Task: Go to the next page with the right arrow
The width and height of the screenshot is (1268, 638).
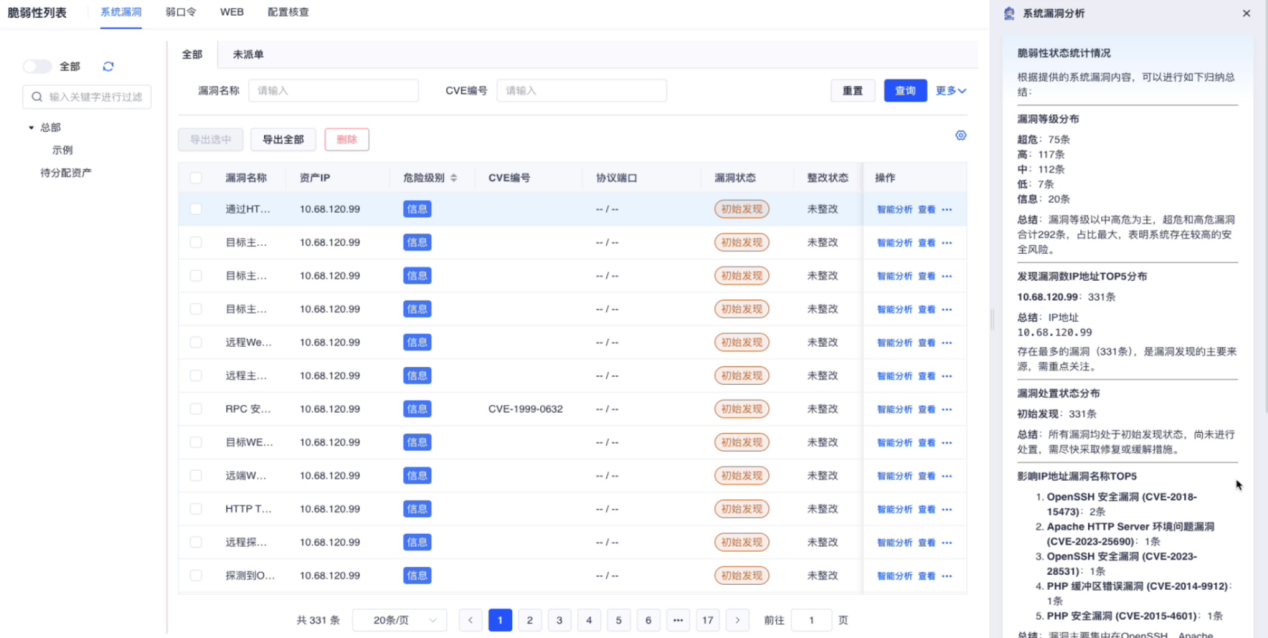Action: tap(737, 620)
